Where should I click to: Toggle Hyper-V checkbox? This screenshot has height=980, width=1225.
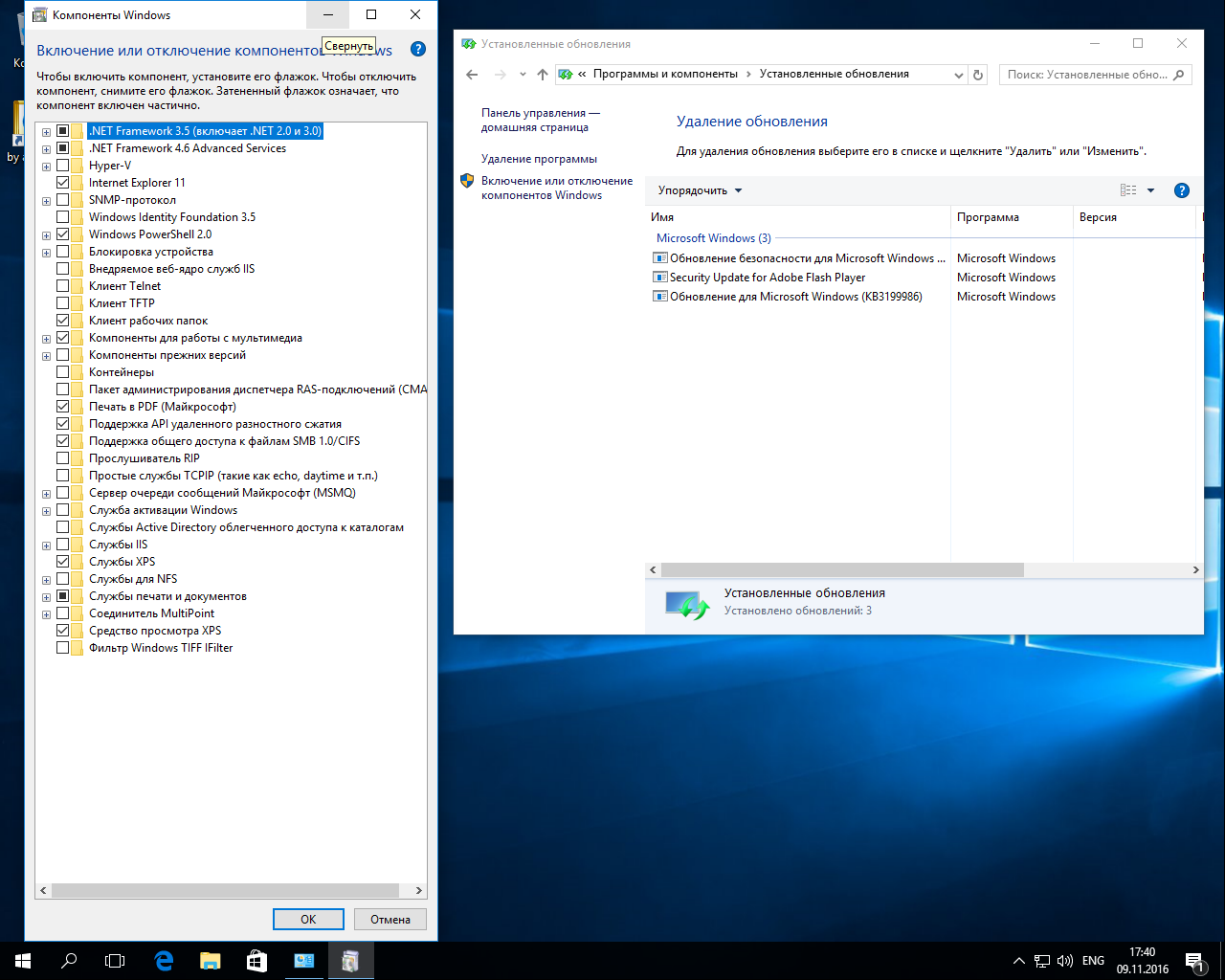pyautogui.click(x=62, y=166)
